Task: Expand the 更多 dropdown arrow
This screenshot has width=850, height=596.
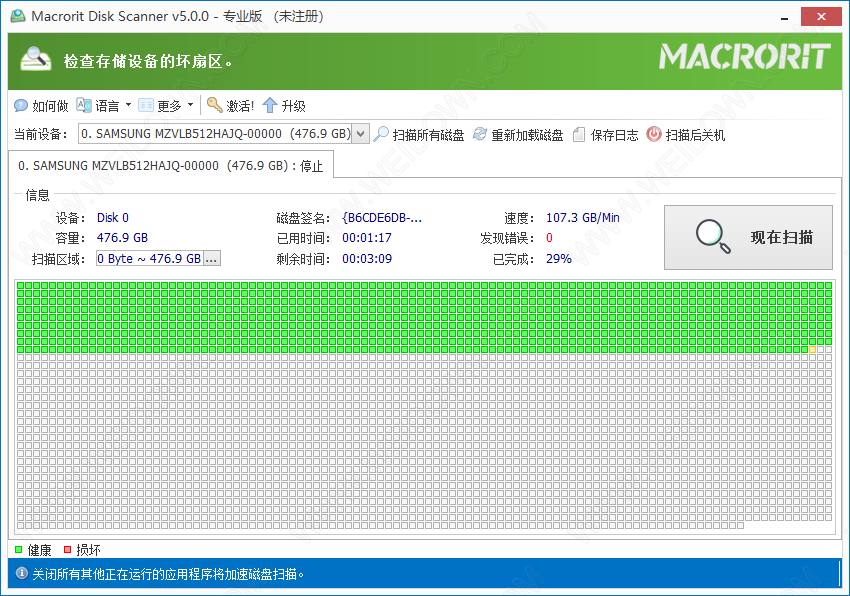Action: pos(191,105)
